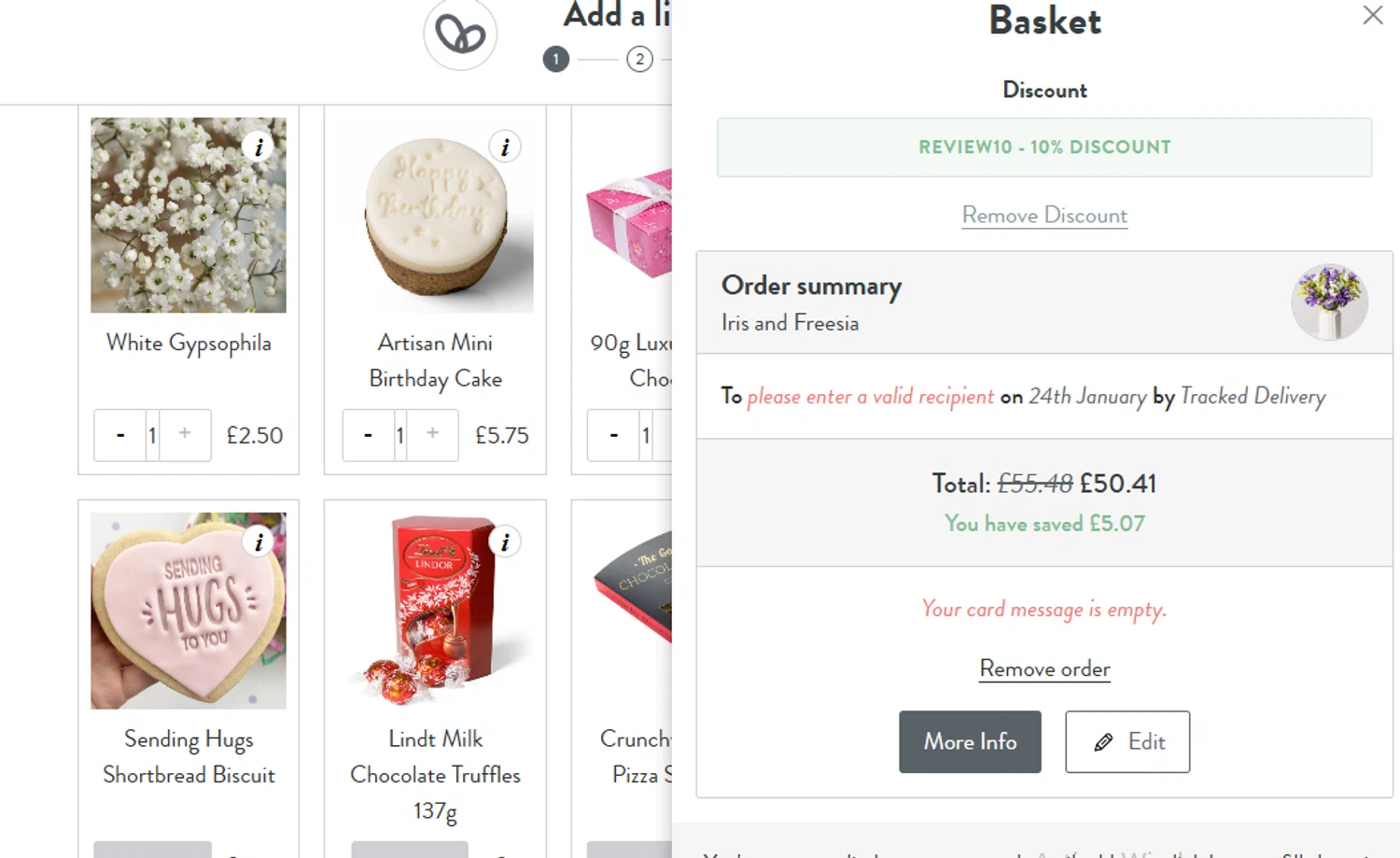
Task: Click the White Gypsophila product image
Action: (x=189, y=215)
